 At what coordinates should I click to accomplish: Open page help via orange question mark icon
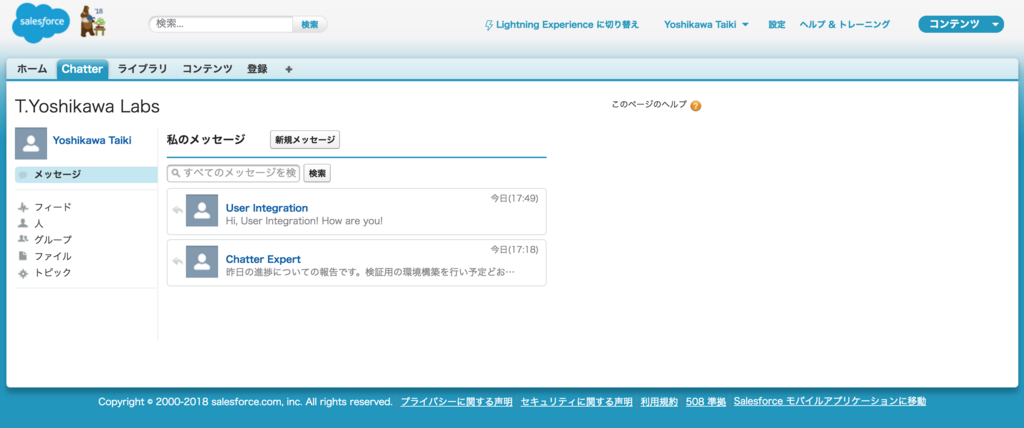pos(696,106)
